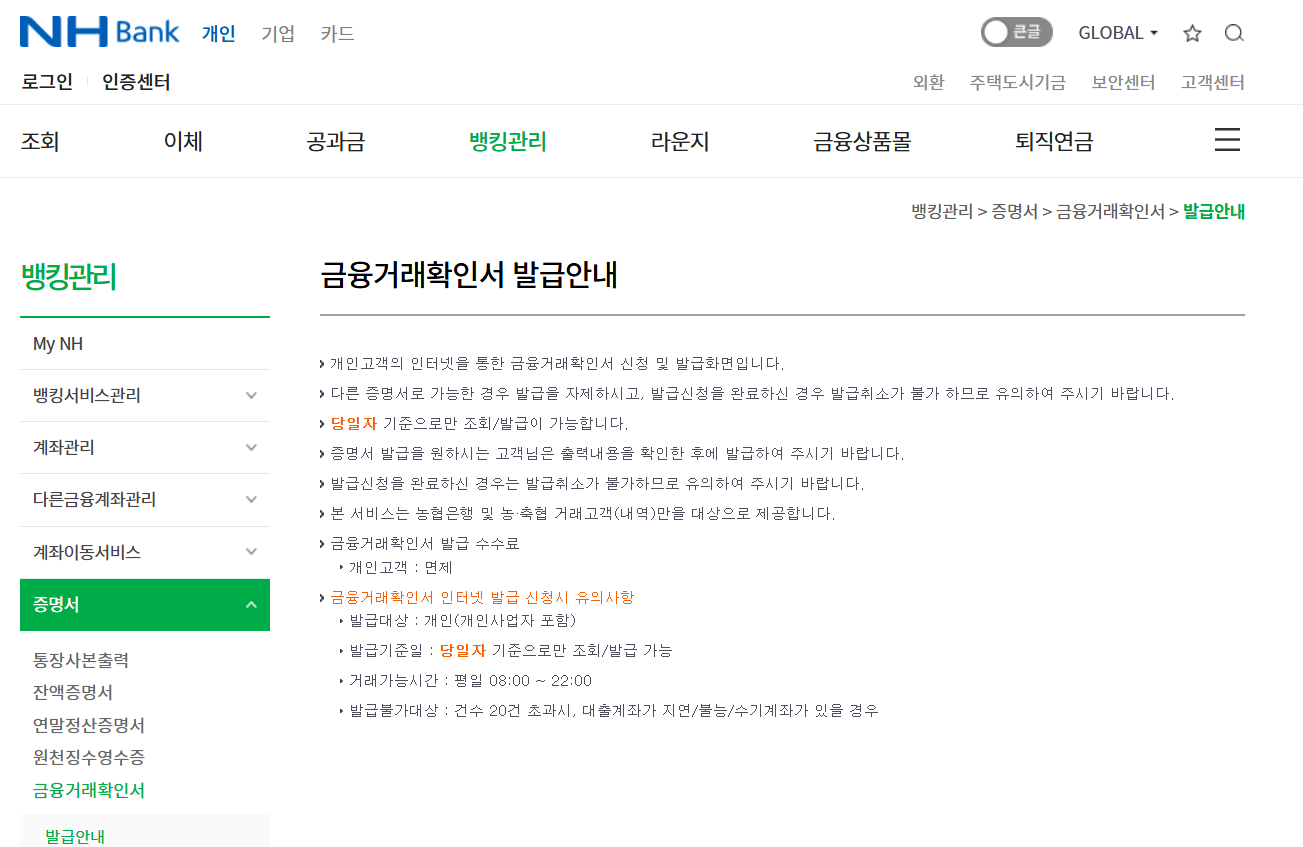Toggle the large text (큰글) switch
1303x847 pixels.
(x=1016, y=33)
